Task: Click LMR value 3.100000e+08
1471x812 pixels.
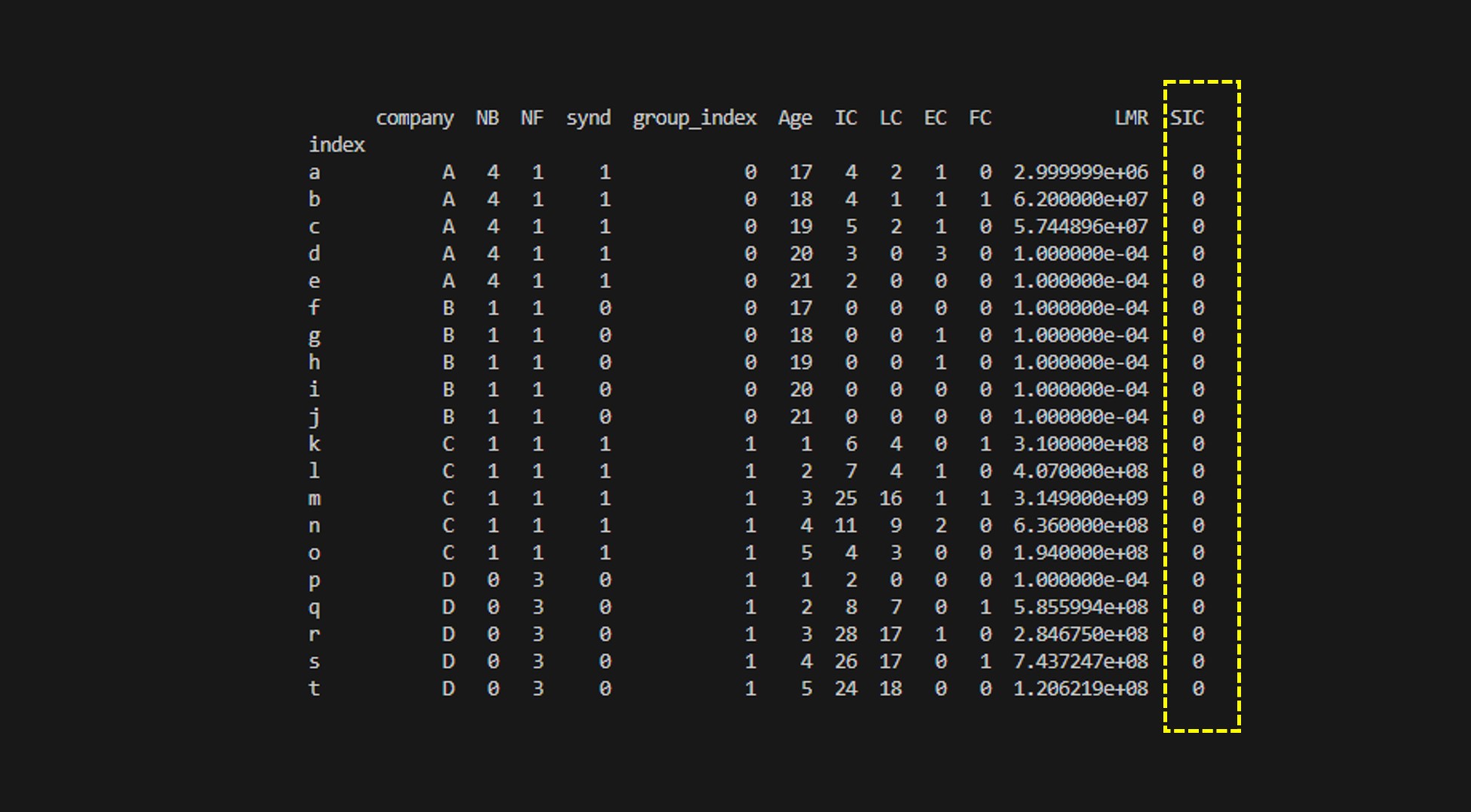Action: pos(1080,444)
